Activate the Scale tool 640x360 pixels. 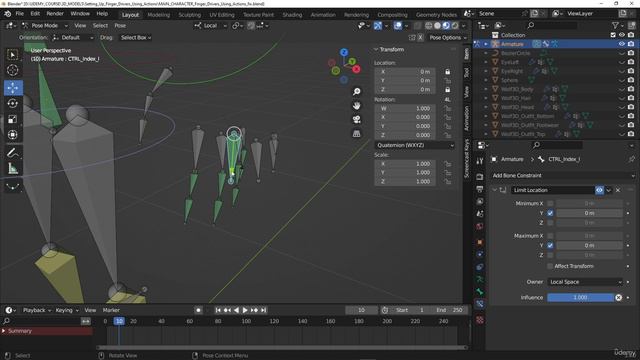point(13,119)
